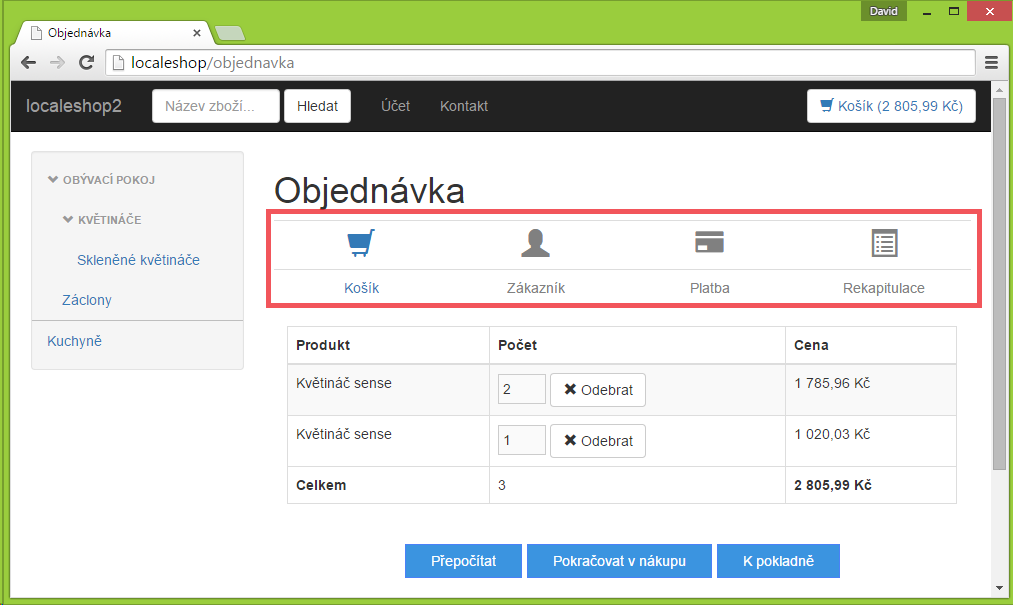
Task: Open the Platba payment card icon
Action: pyautogui.click(x=710, y=241)
